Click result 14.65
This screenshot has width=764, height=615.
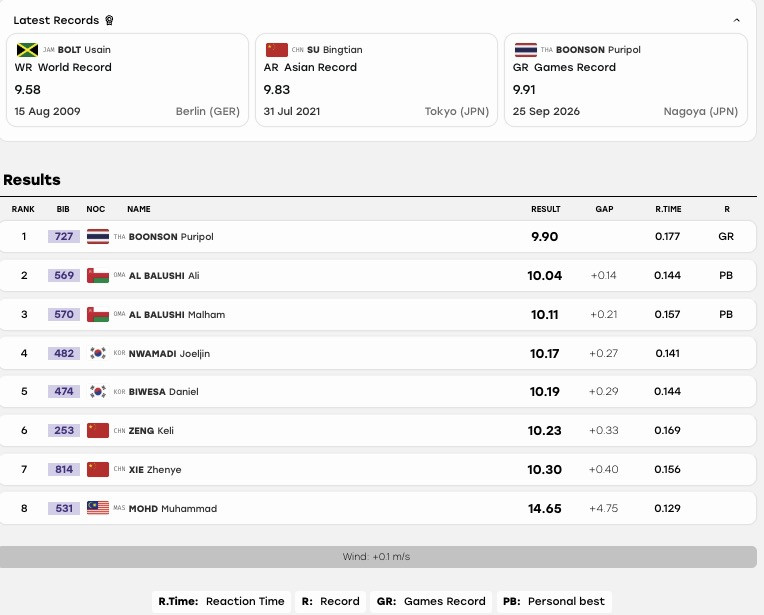coord(545,509)
